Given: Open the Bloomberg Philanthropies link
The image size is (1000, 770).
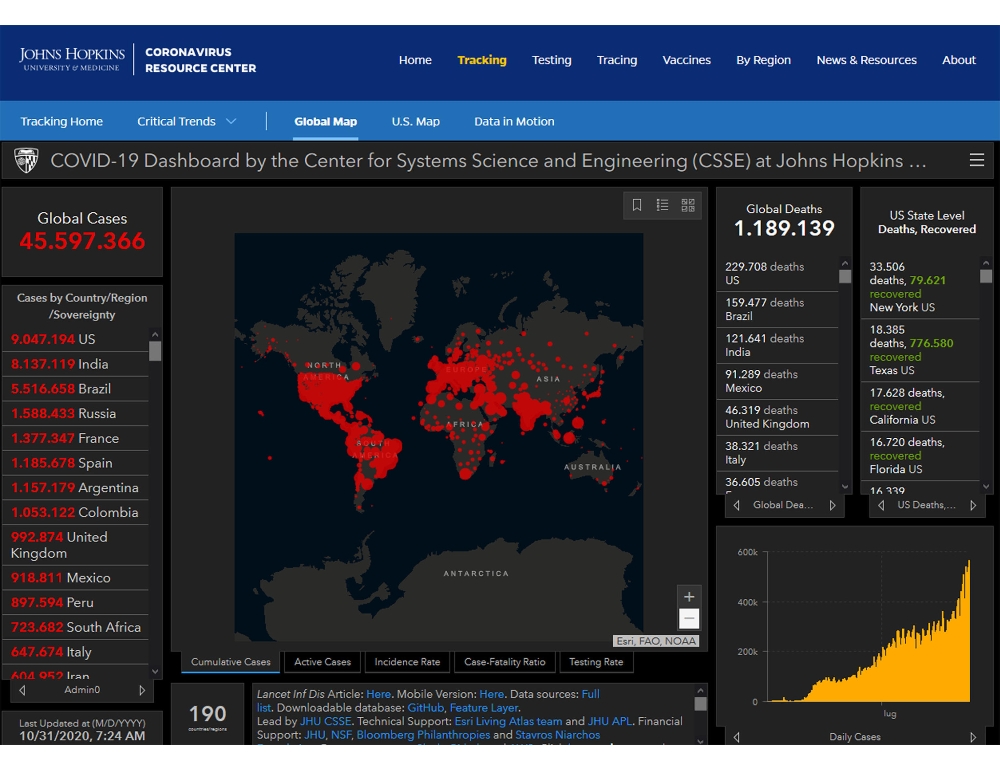Looking at the screenshot, I should (x=423, y=735).
